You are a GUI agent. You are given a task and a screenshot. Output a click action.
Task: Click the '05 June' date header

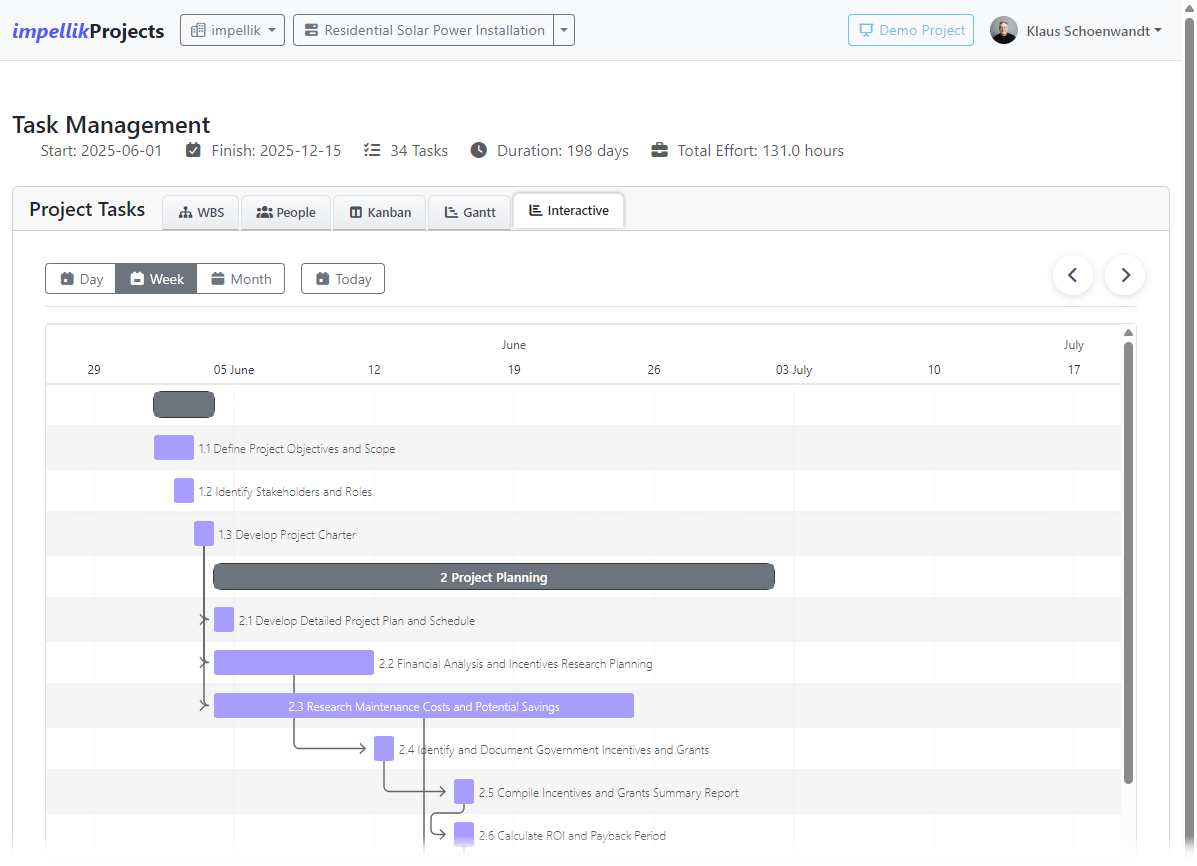234,370
